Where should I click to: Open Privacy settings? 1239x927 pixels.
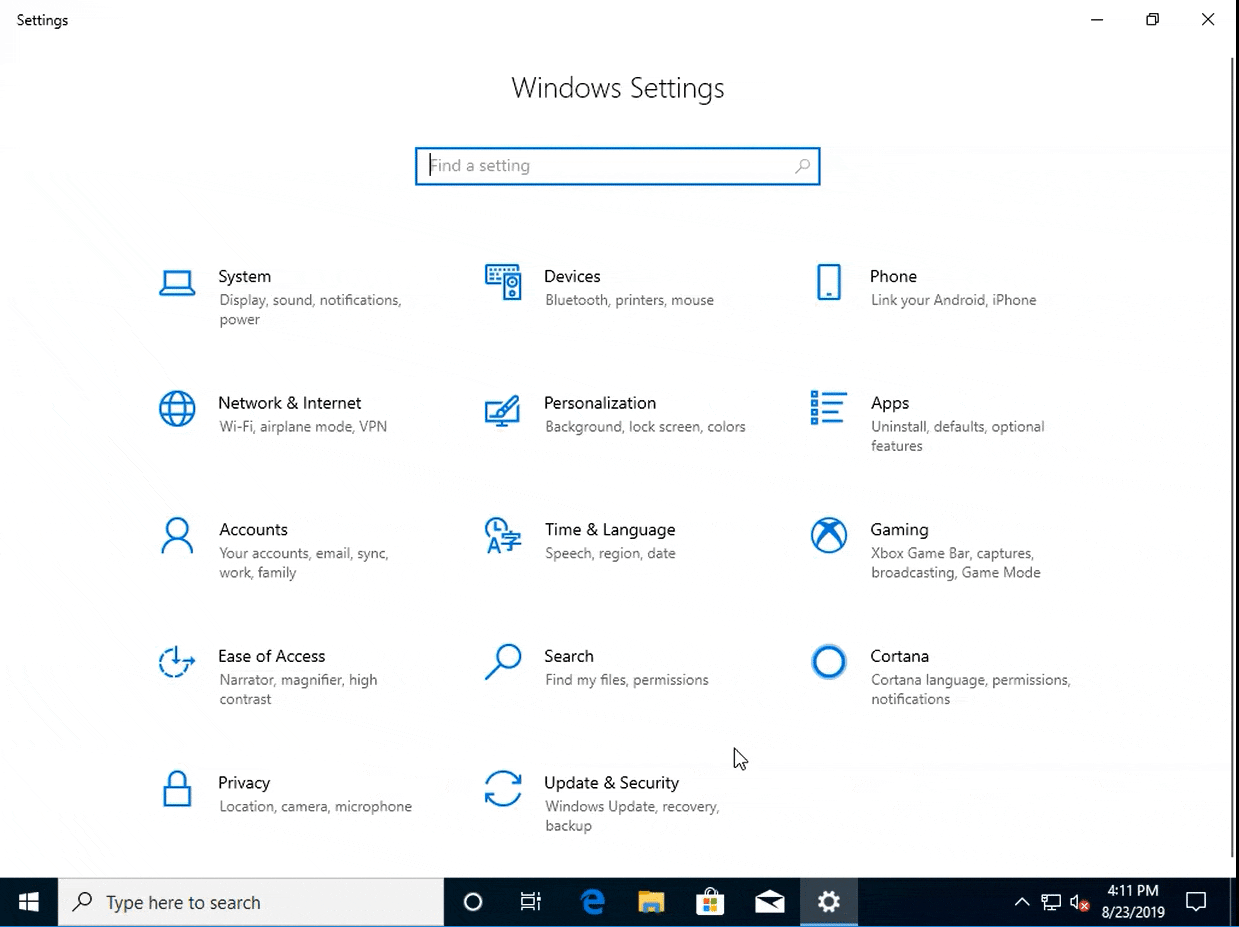coord(244,783)
